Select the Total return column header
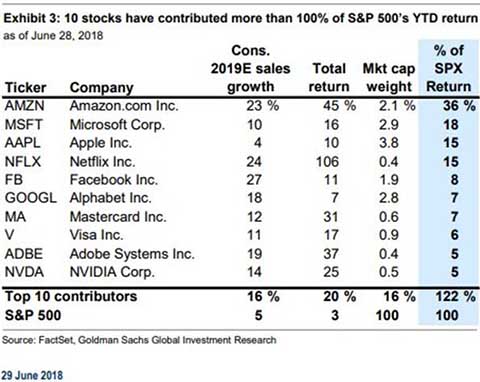 click(x=329, y=78)
